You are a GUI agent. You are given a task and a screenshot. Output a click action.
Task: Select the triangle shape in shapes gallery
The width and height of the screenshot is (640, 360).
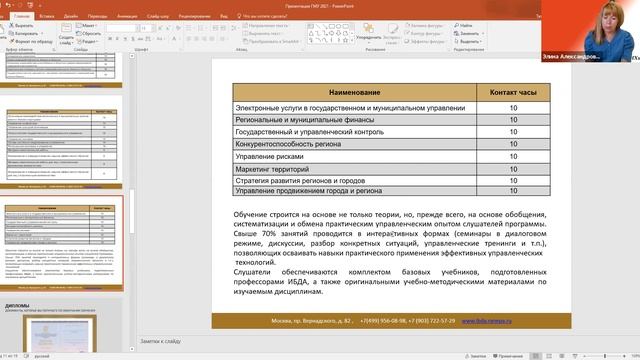(311, 33)
